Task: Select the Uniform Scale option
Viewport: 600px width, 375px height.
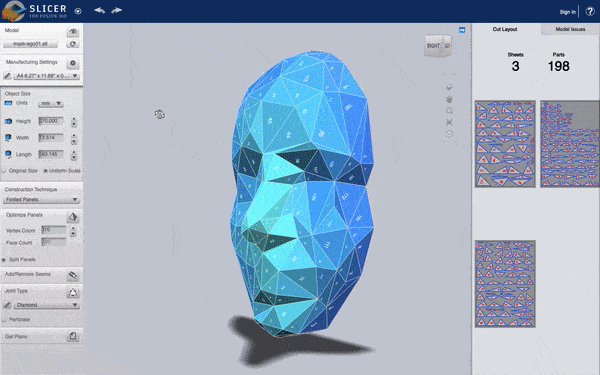Action: tap(46, 171)
